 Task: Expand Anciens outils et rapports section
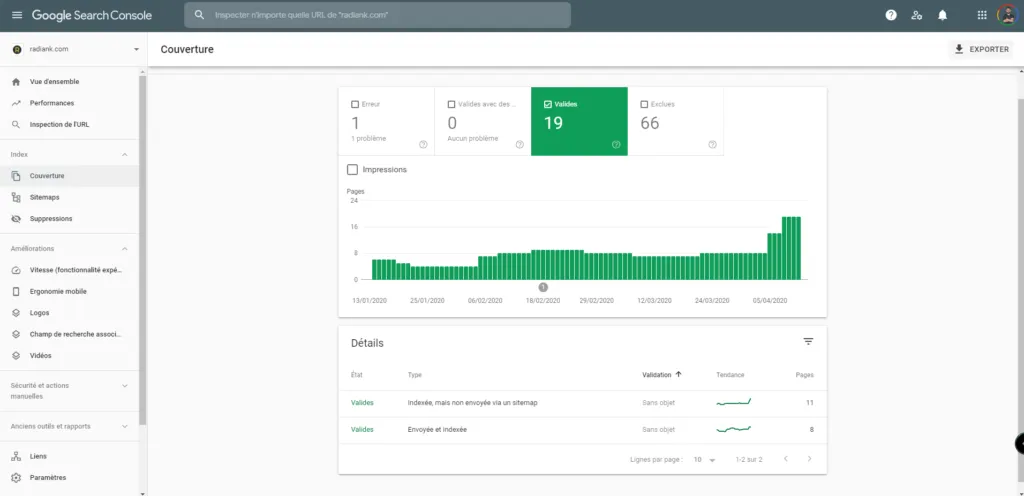(124, 426)
